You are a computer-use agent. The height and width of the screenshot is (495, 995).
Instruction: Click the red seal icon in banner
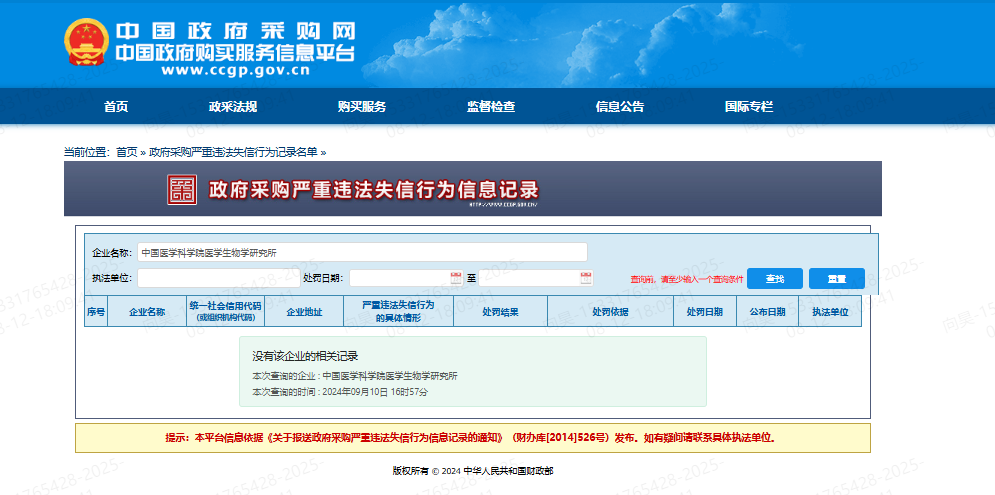tap(182, 190)
